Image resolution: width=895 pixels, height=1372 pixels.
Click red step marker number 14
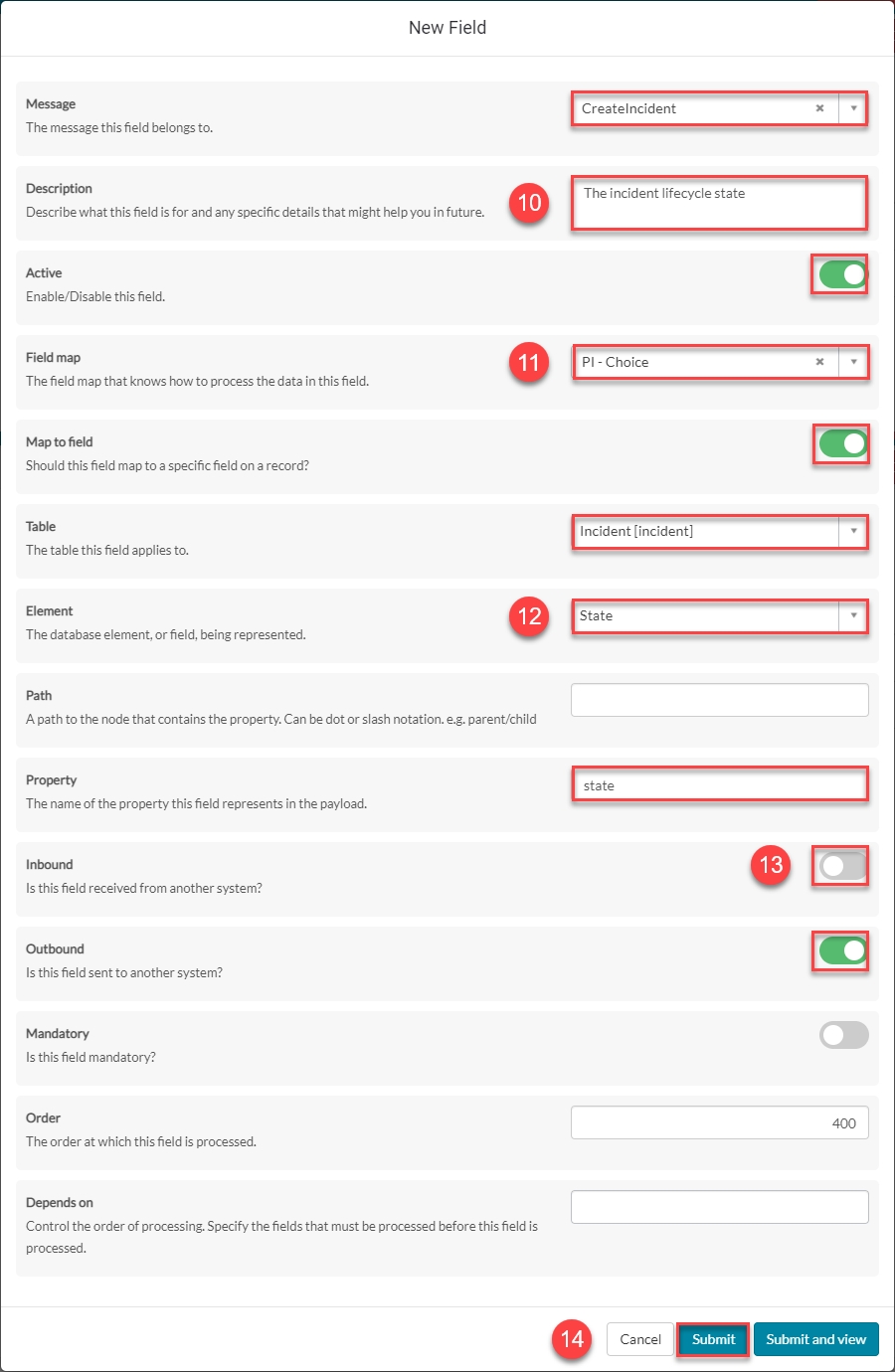[x=572, y=1339]
